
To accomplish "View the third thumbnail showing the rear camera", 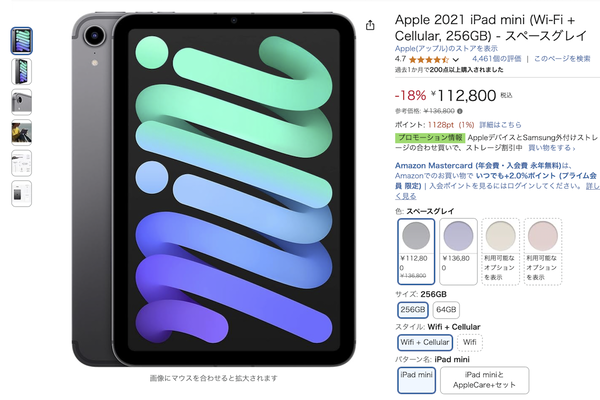I will (x=22, y=101).
